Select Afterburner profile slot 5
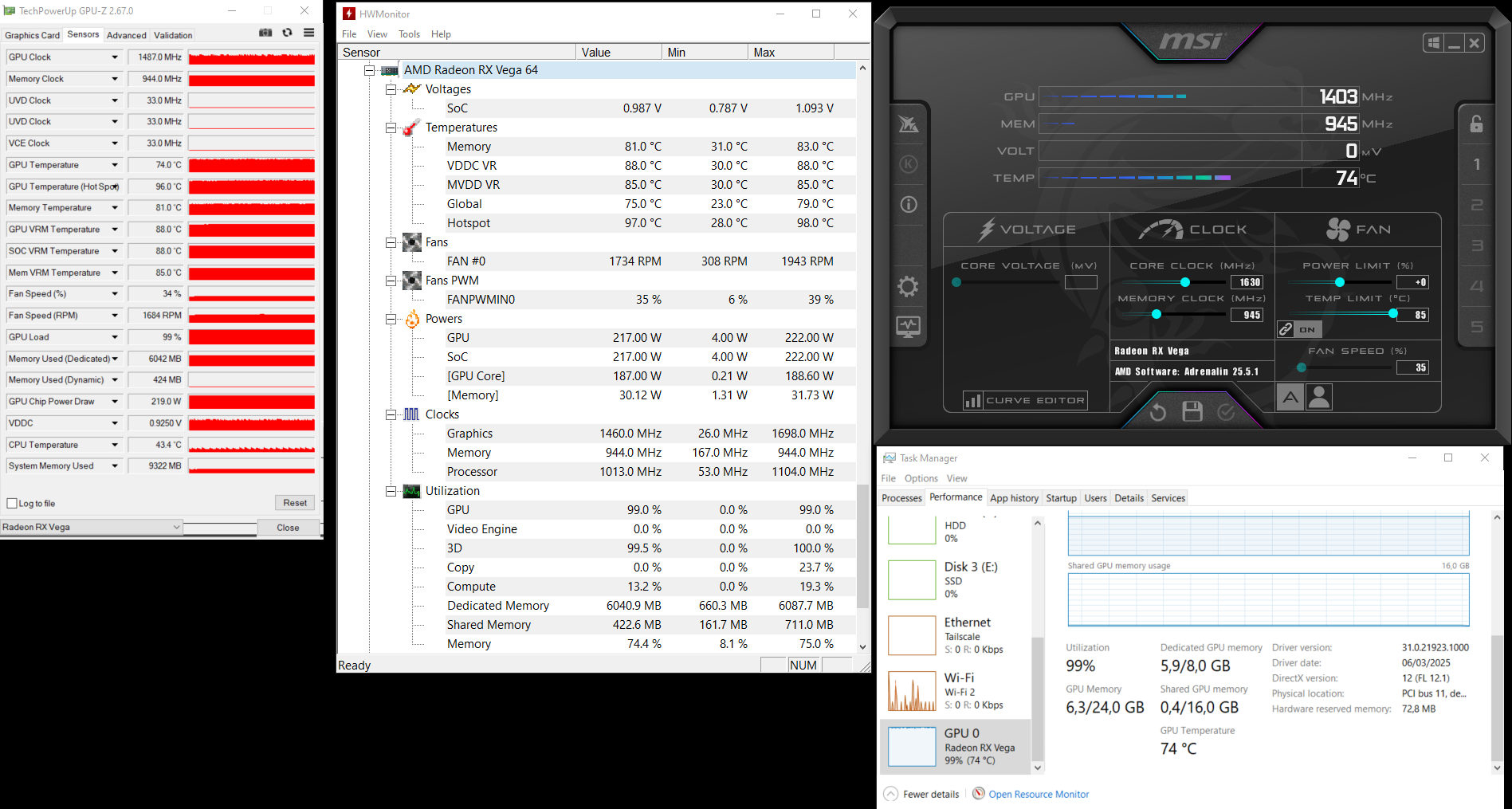 pos(1477,327)
